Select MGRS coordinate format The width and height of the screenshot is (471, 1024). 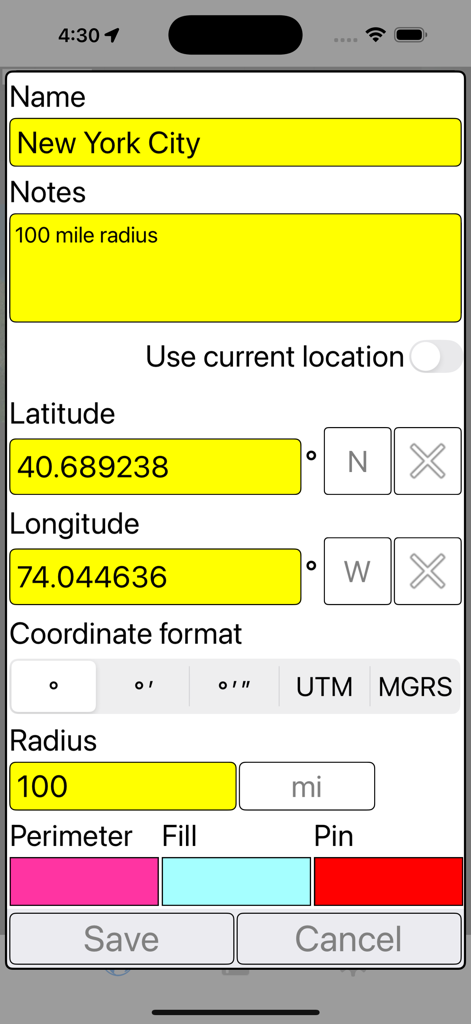(x=415, y=686)
